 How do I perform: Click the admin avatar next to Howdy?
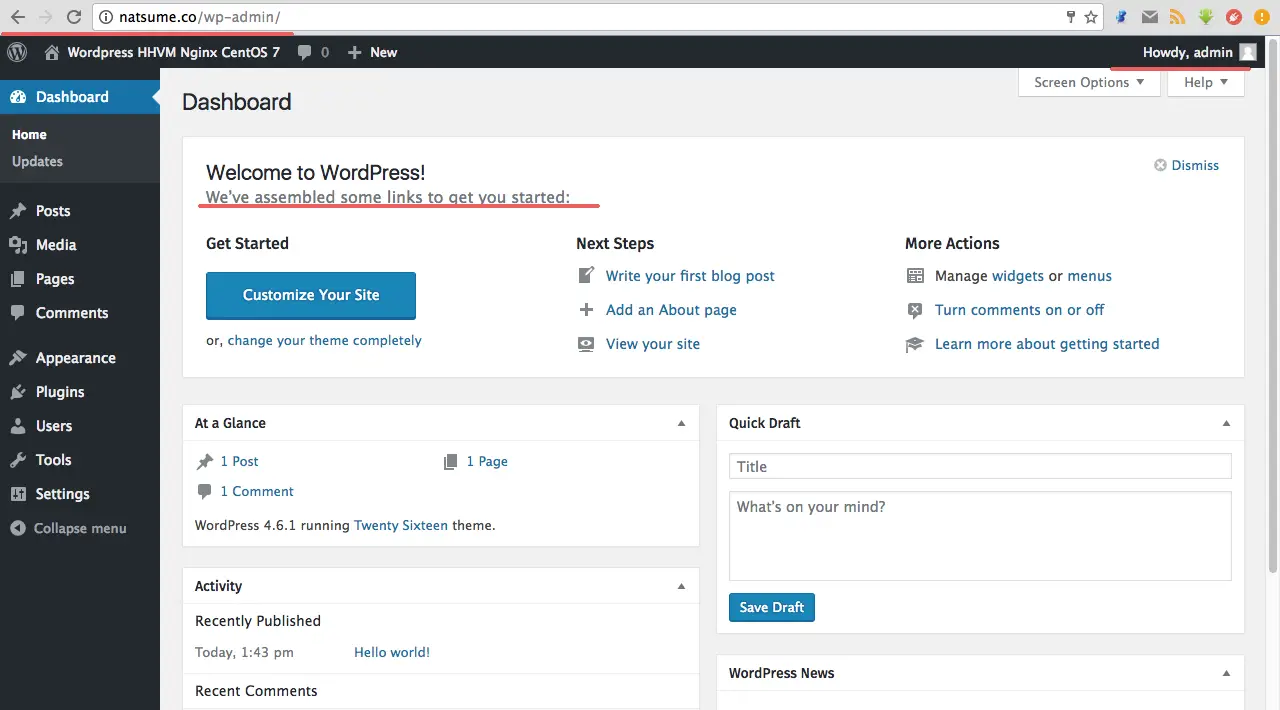(1247, 52)
